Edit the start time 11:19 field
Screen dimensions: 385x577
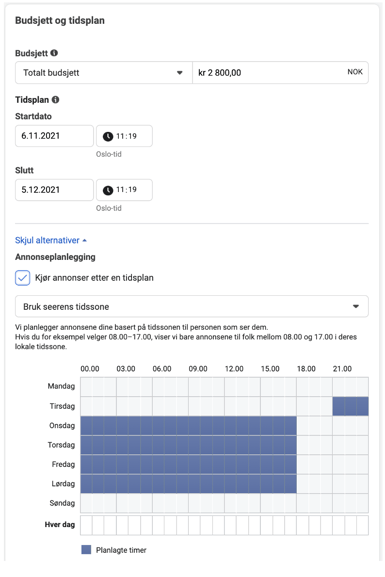[124, 136]
